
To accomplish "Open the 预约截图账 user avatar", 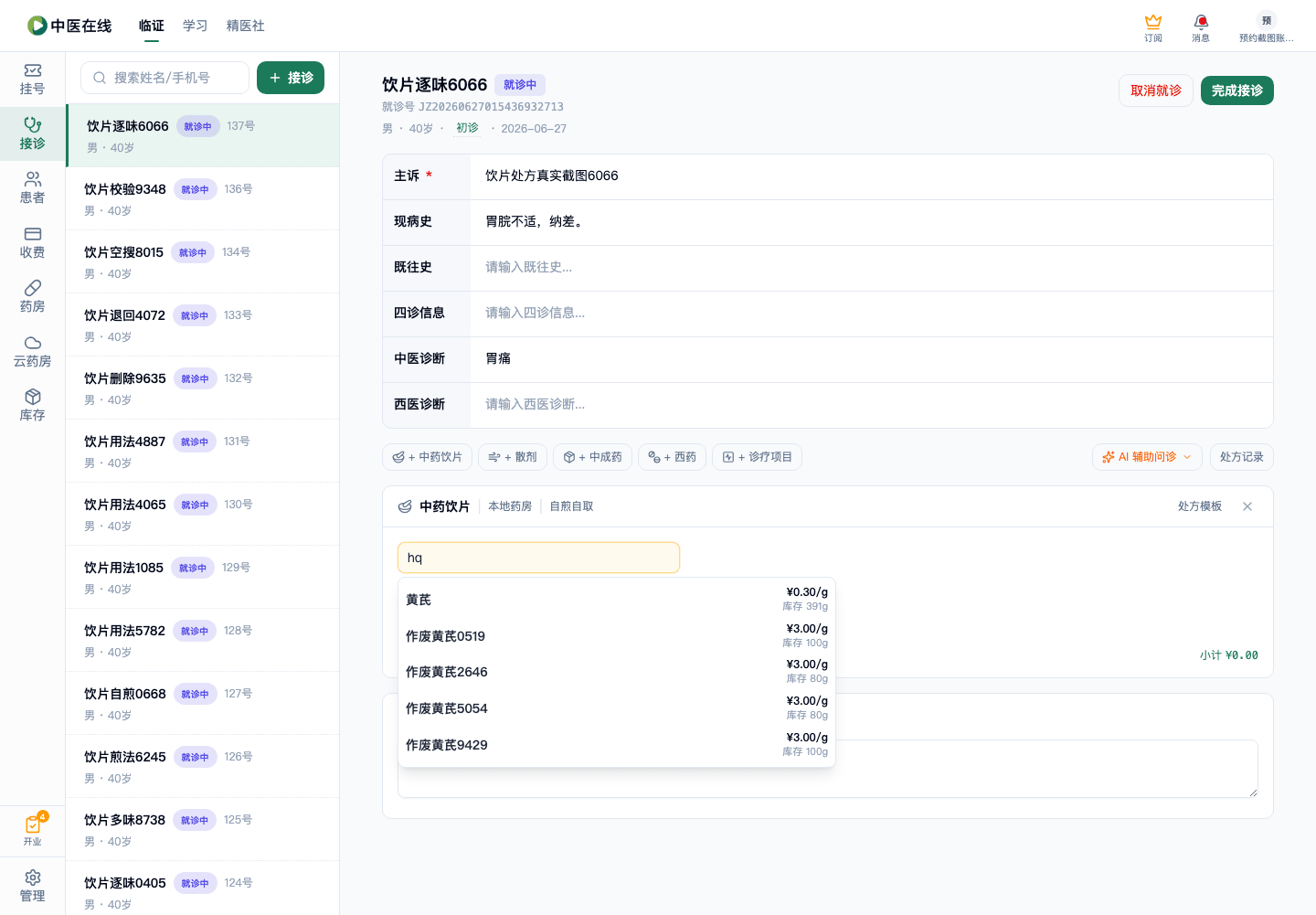I will point(1267,27).
